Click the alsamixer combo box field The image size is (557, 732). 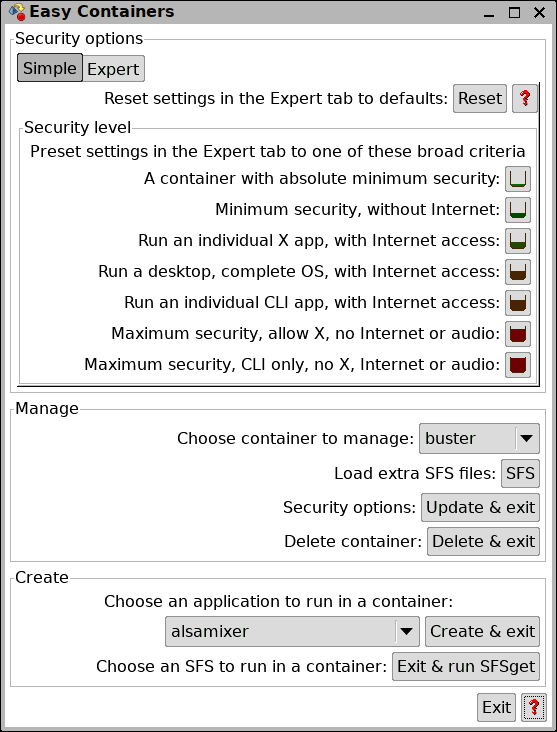(292, 632)
